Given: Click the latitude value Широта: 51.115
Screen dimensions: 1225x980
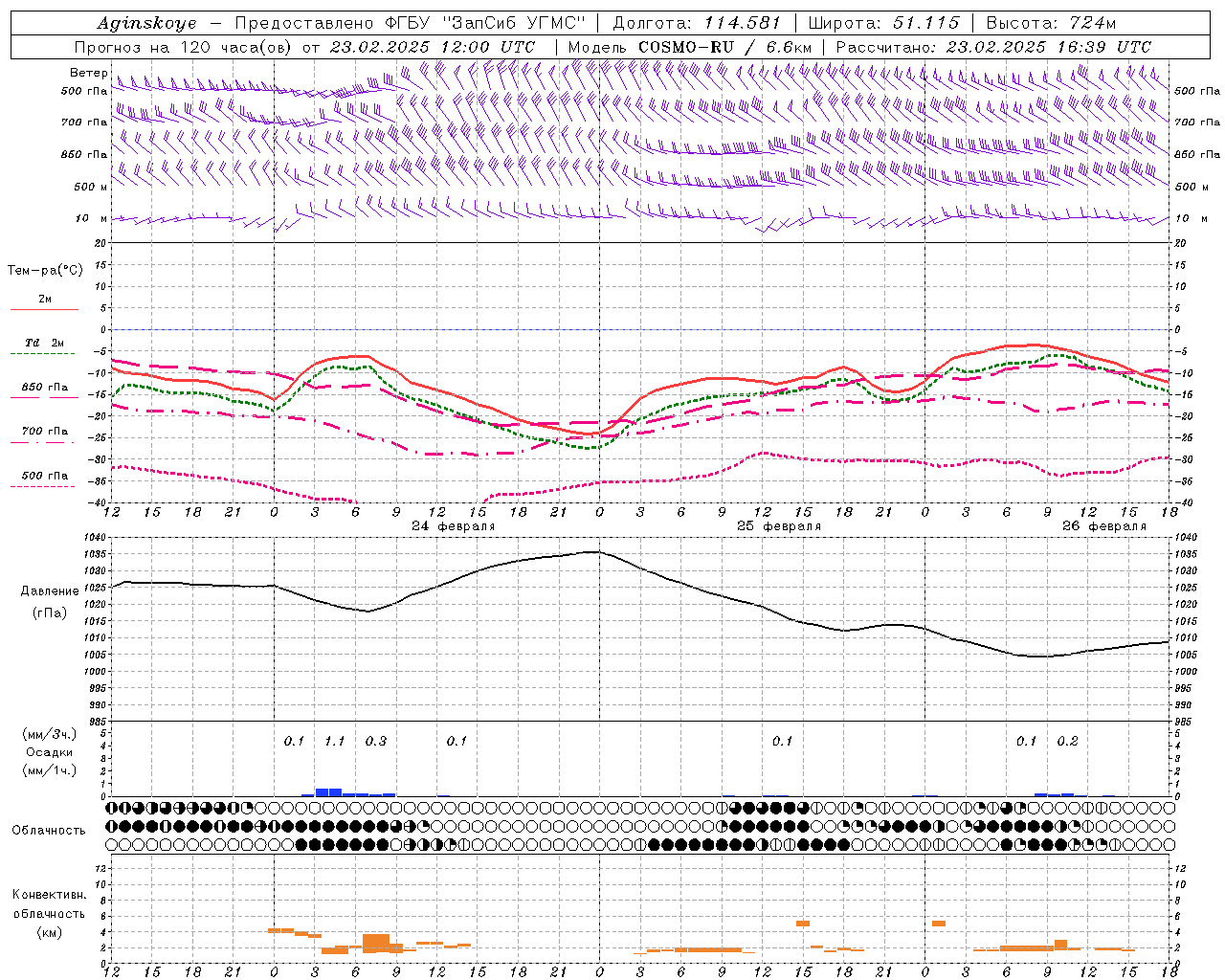Looking at the screenshot, I should (883, 23).
